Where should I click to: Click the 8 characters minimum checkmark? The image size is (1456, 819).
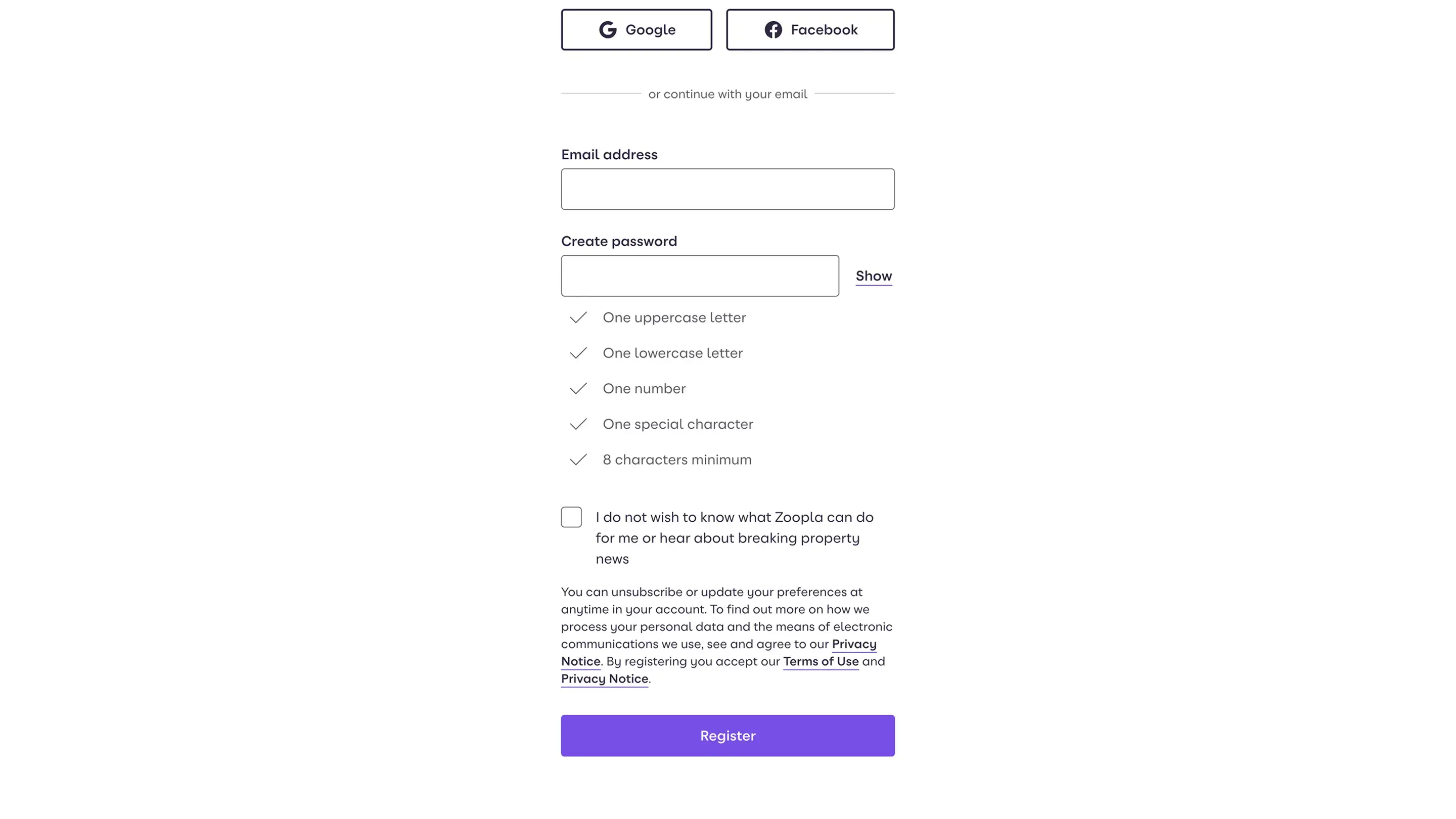pos(578,460)
